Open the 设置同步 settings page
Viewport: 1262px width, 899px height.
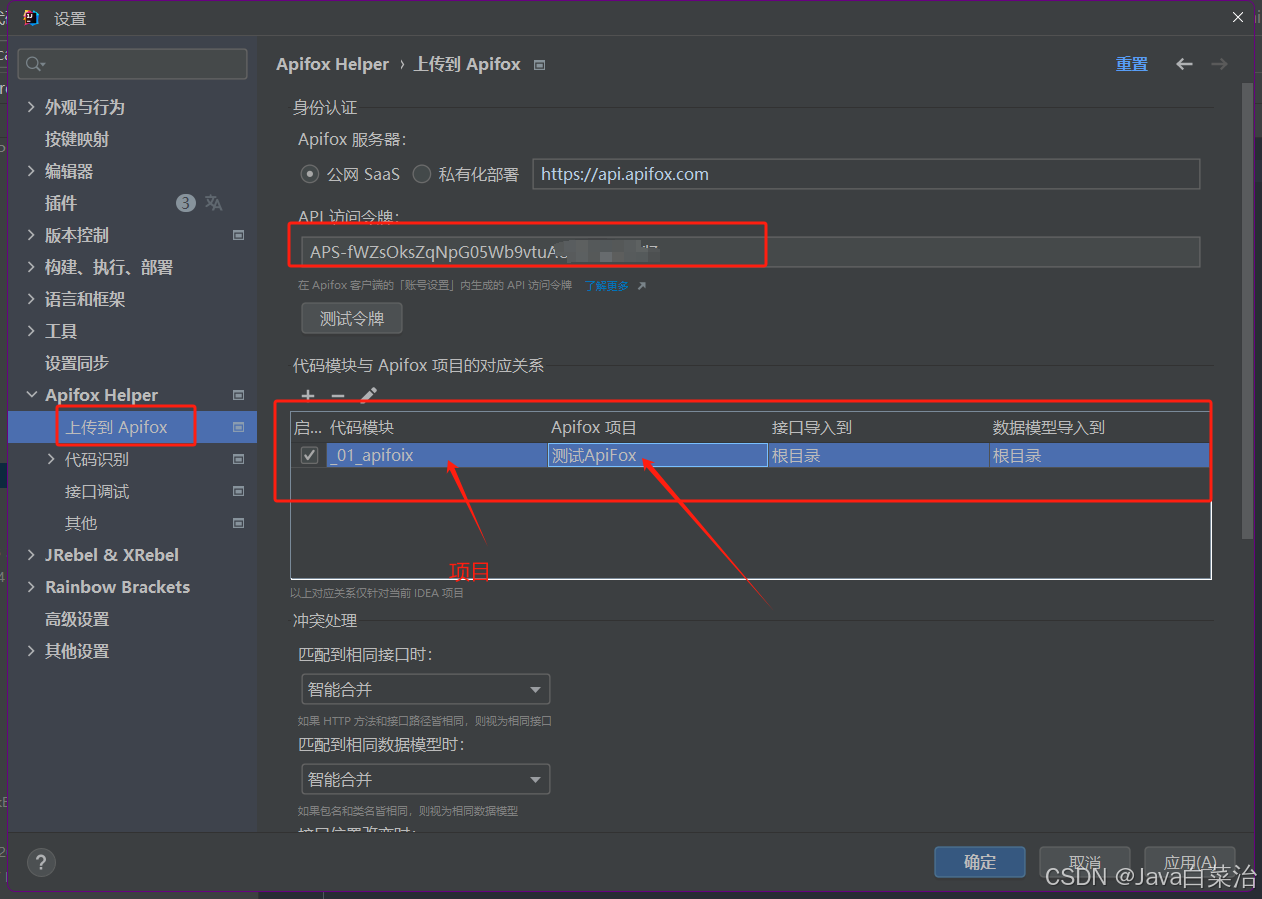click(77, 363)
